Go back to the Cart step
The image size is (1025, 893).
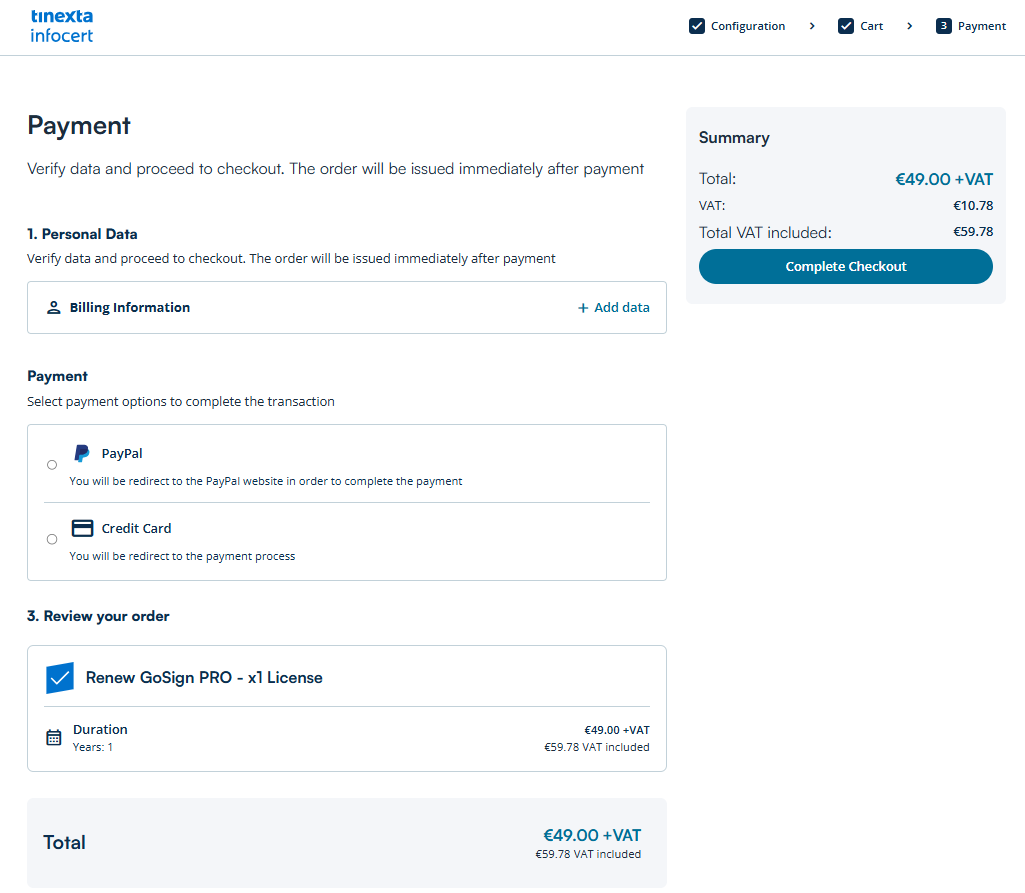tap(871, 26)
